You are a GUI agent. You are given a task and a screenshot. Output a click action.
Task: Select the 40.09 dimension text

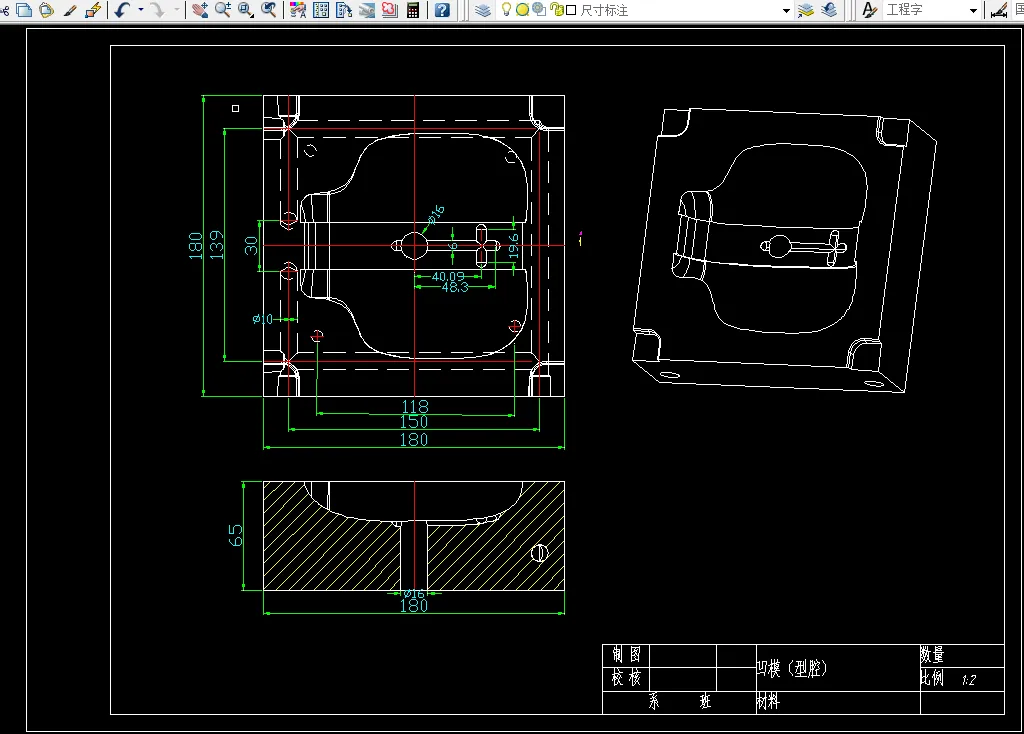pos(448,277)
